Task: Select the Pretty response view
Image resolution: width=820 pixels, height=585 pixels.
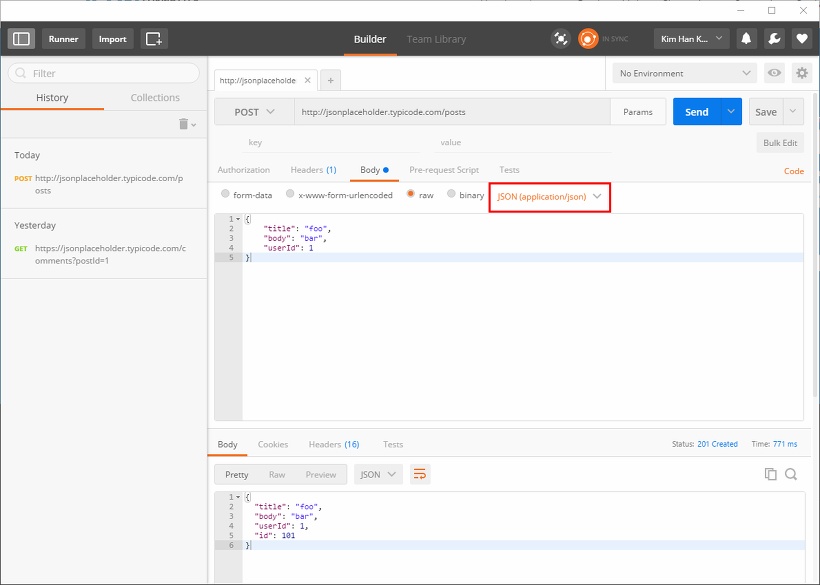Action: click(x=236, y=475)
